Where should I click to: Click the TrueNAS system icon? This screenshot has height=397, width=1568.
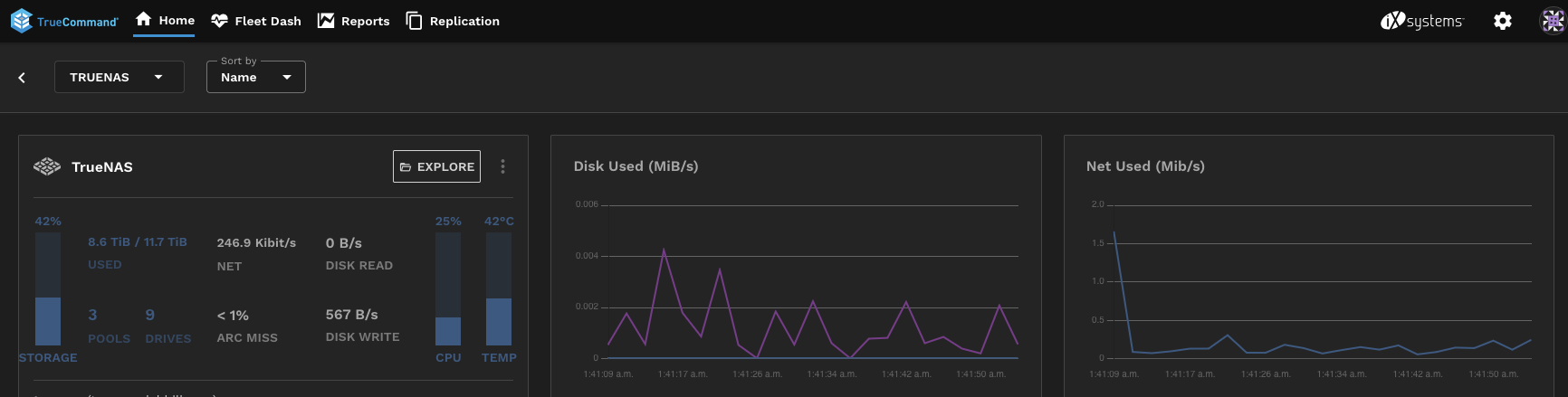[x=47, y=166]
